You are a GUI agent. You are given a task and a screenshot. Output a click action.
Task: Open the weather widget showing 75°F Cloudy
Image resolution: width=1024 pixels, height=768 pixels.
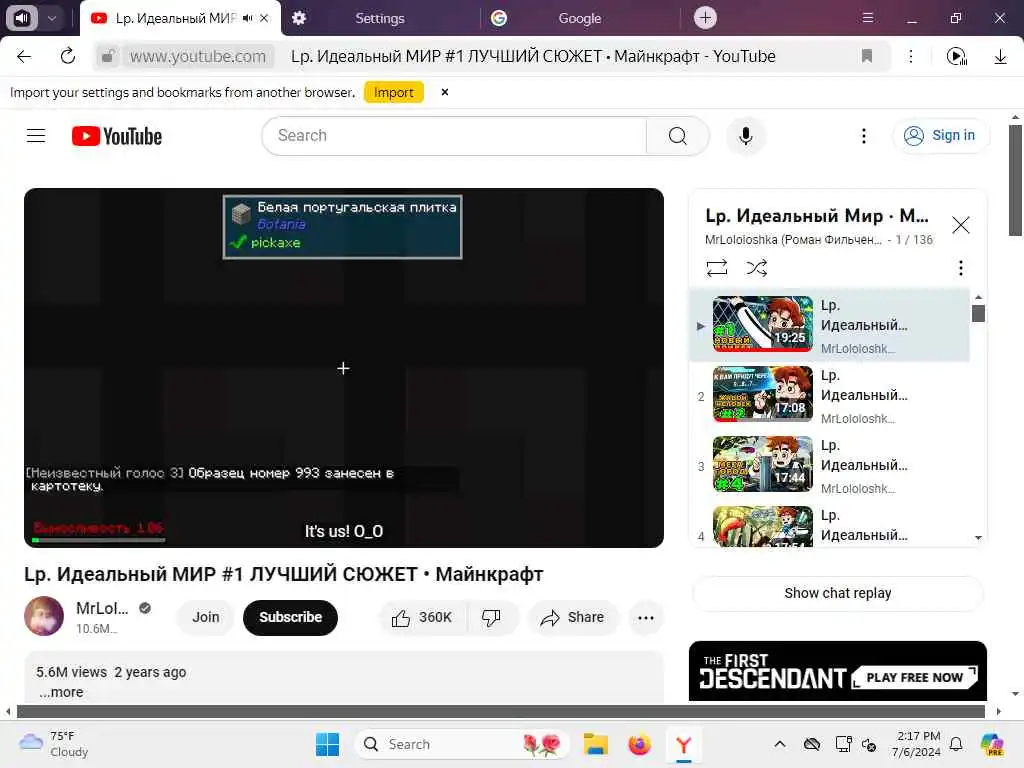pos(54,744)
